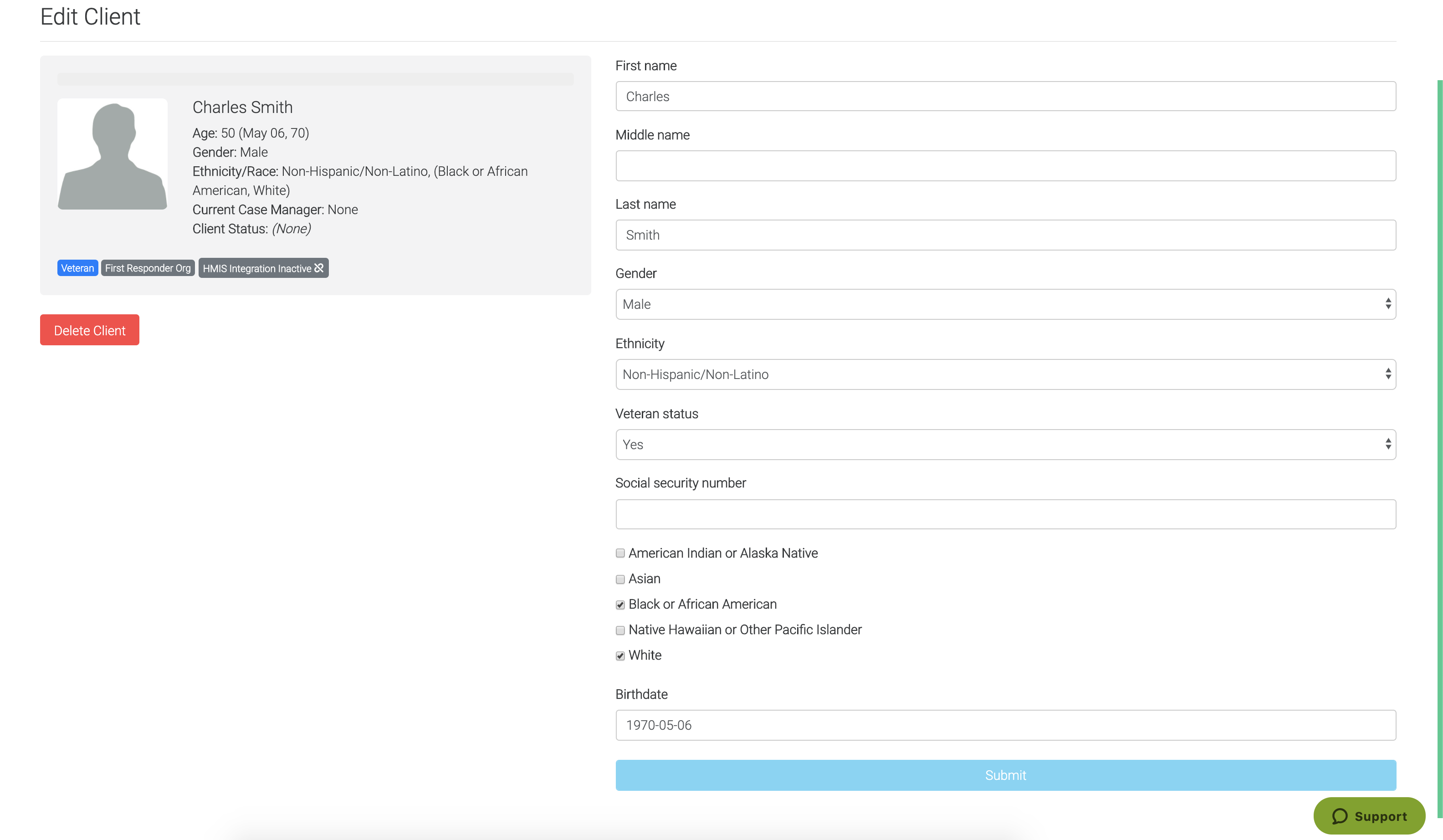This screenshot has height=840, width=1443.
Task: Check American Indian or Alaska Native
Action: pyautogui.click(x=620, y=553)
